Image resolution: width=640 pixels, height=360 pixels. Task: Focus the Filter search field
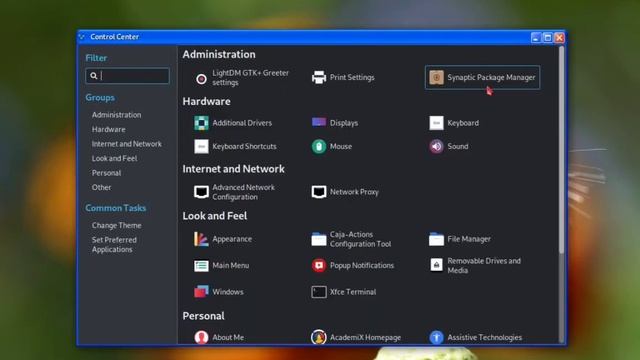(127, 76)
